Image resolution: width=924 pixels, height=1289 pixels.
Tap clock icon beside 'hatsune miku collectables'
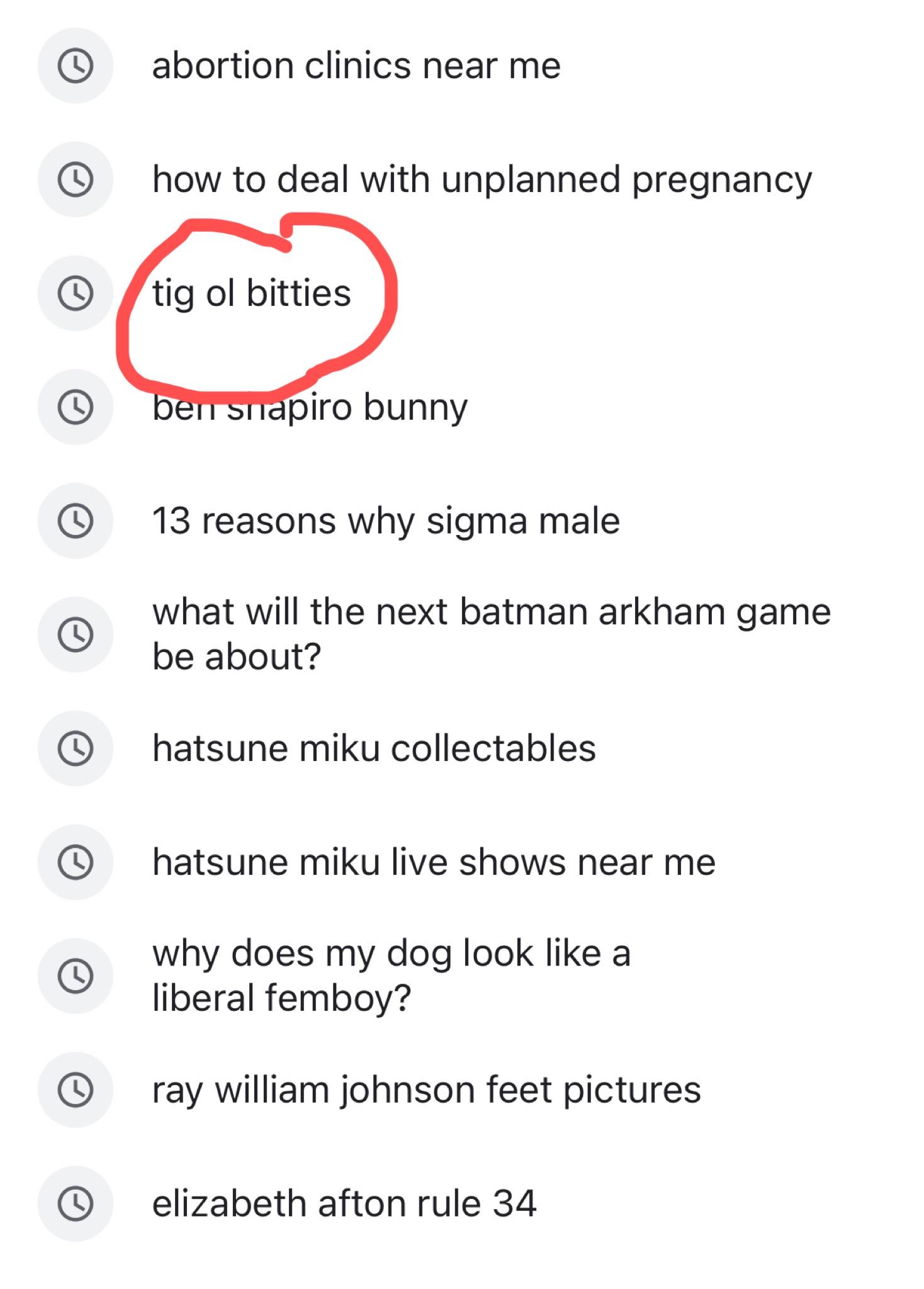(x=76, y=748)
